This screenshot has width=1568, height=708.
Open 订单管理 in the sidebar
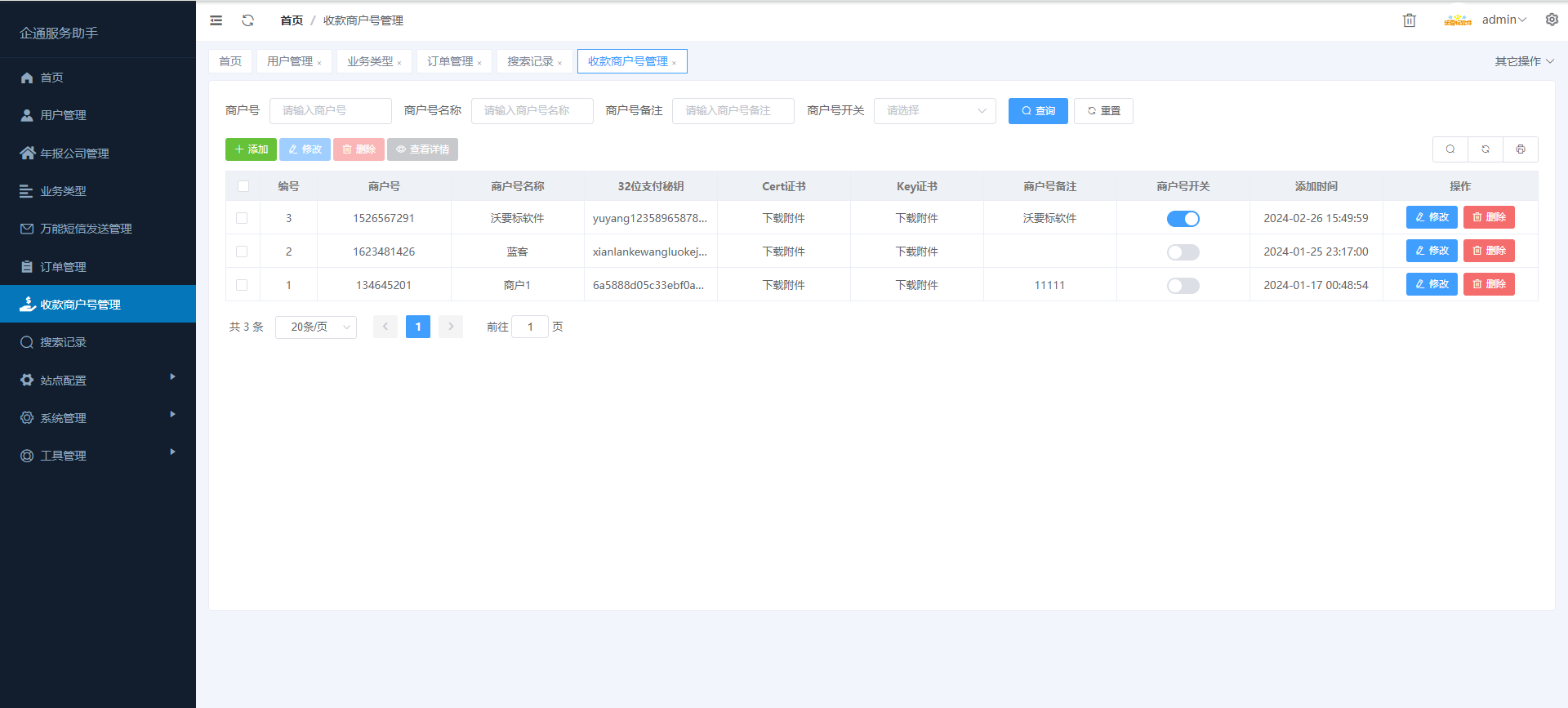click(x=98, y=267)
